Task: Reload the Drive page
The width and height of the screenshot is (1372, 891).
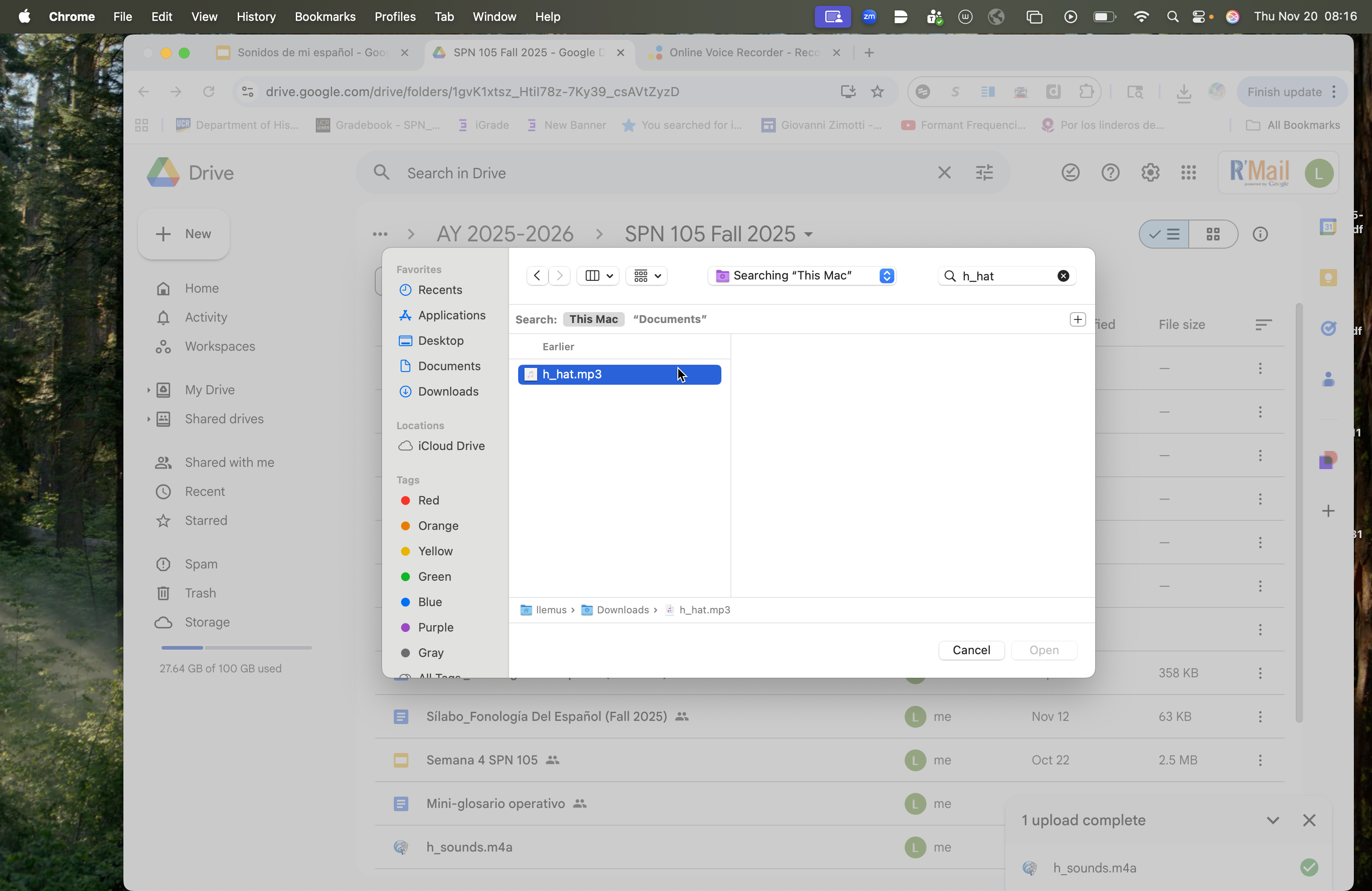Action: click(x=209, y=92)
